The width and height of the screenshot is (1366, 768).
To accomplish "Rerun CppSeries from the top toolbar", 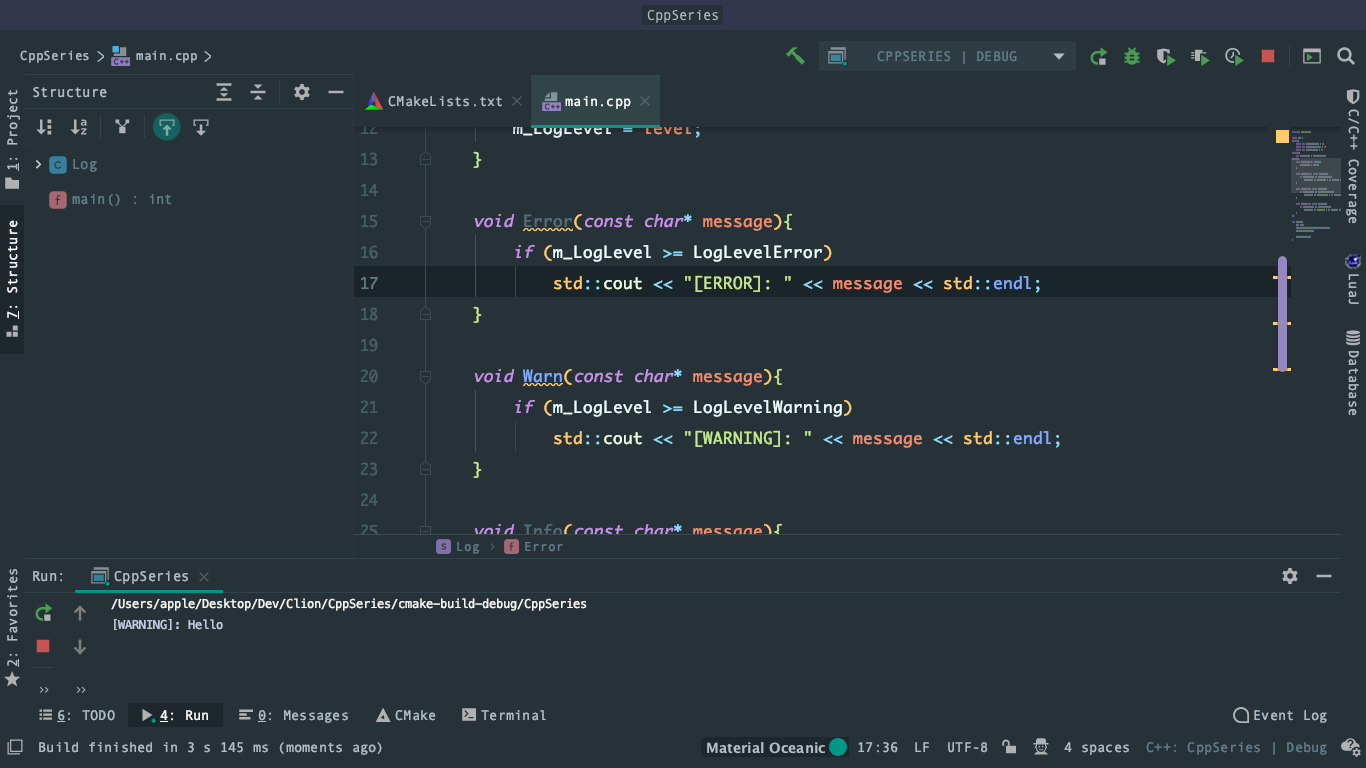I will 1098,57.
